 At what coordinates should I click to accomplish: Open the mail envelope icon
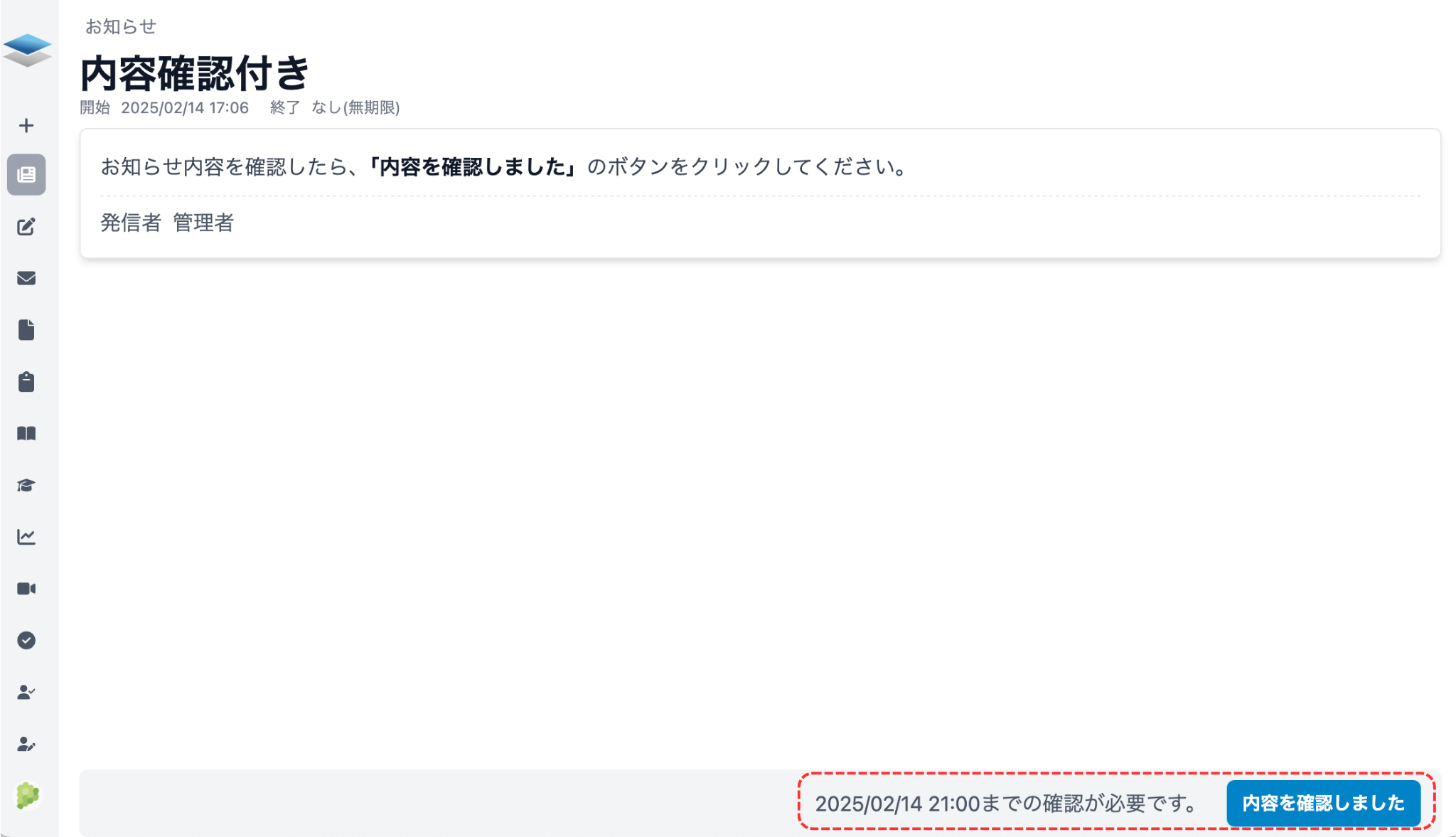(27, 278)
